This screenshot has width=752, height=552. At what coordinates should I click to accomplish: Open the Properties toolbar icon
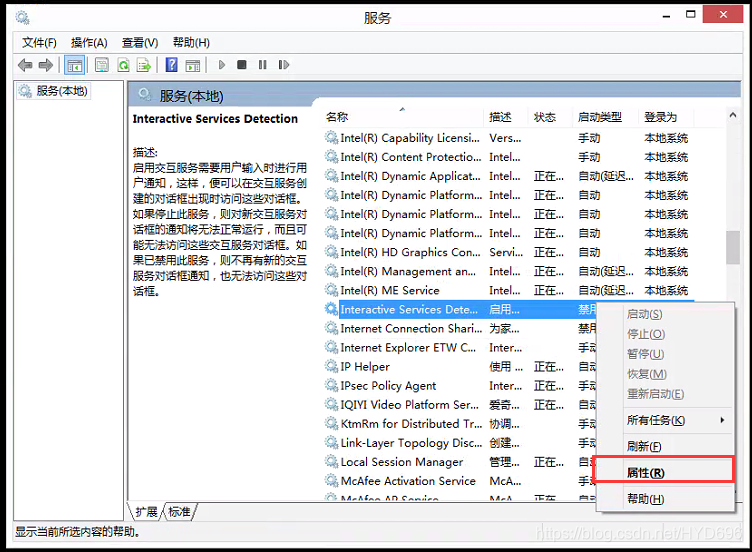101,65
